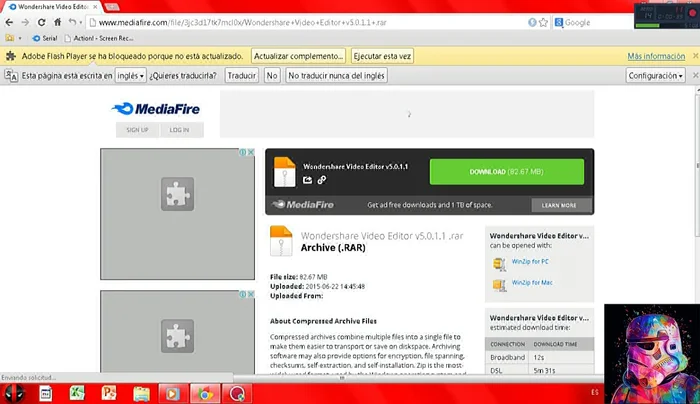Open the 'Más información' link
700x404 pixels.
656,56
